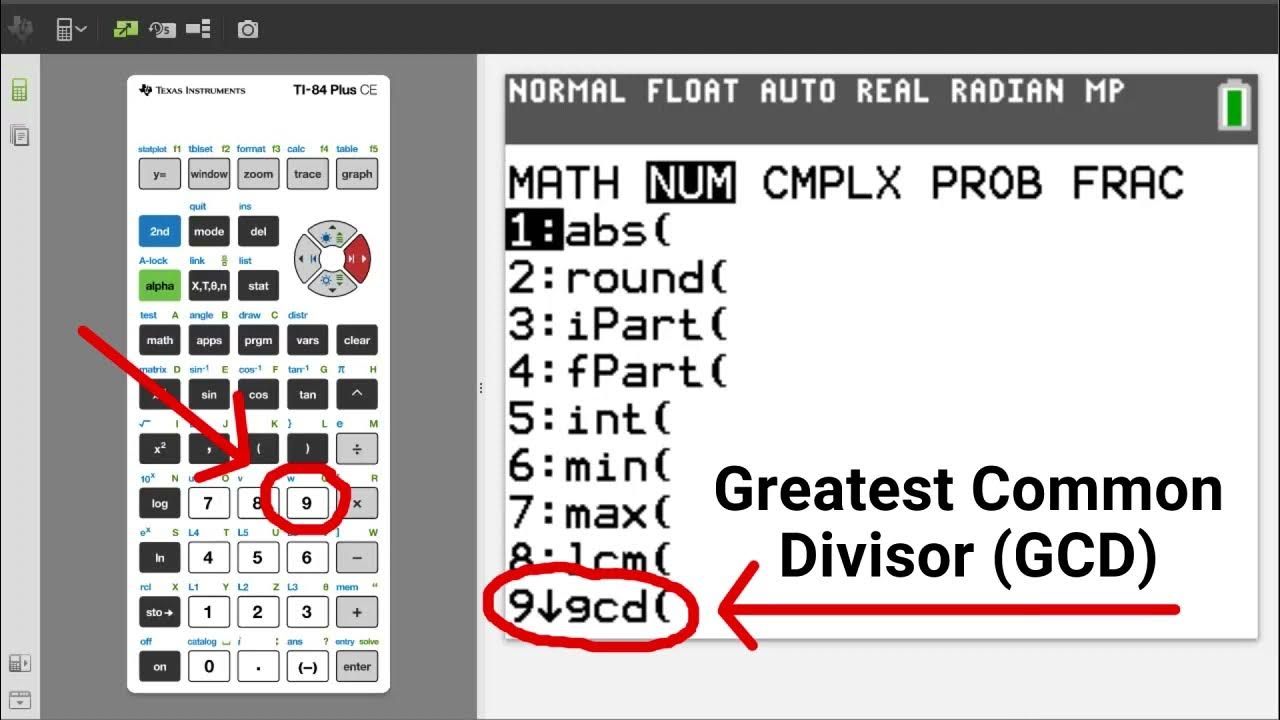Click the vars key
The image size is (1280, 720).
[x=308, y=340]
